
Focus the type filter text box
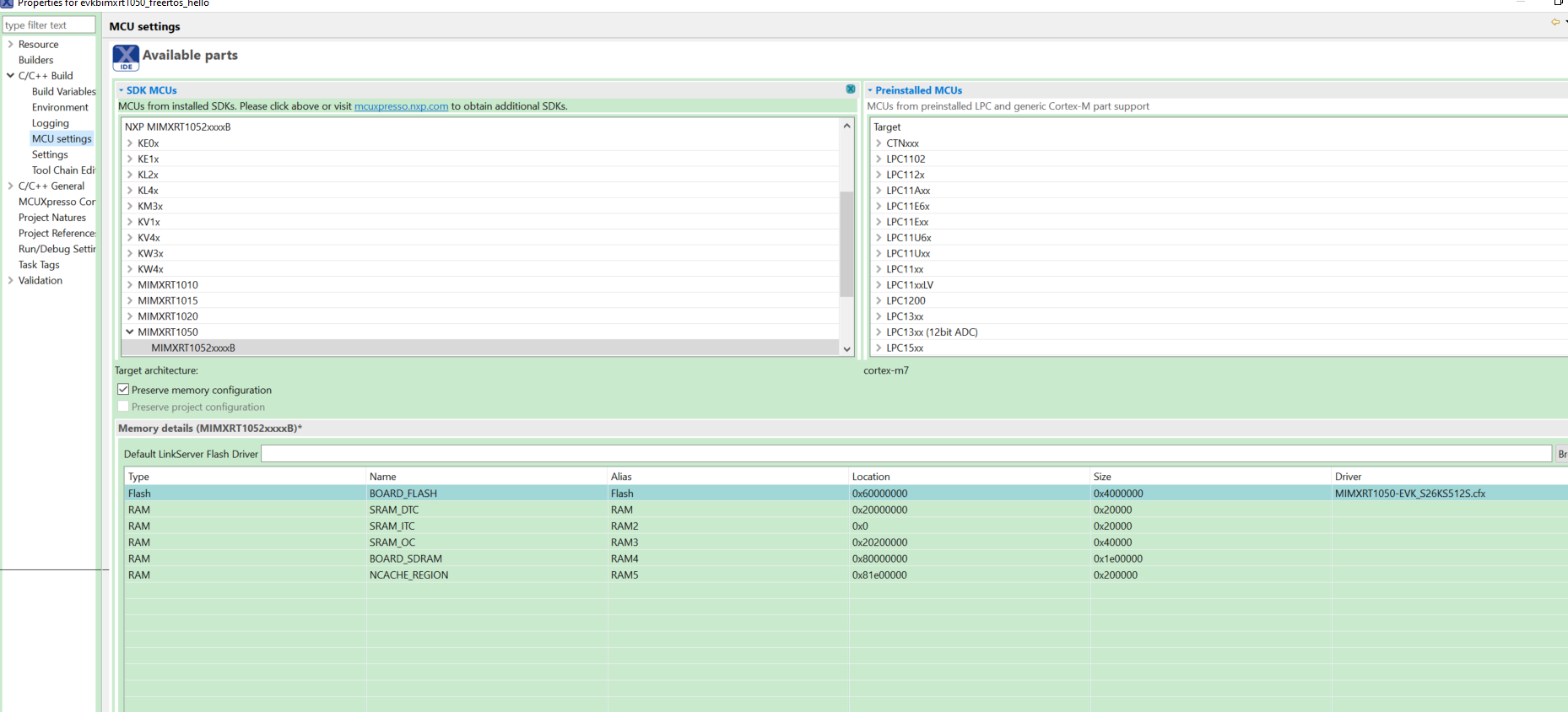49,25
